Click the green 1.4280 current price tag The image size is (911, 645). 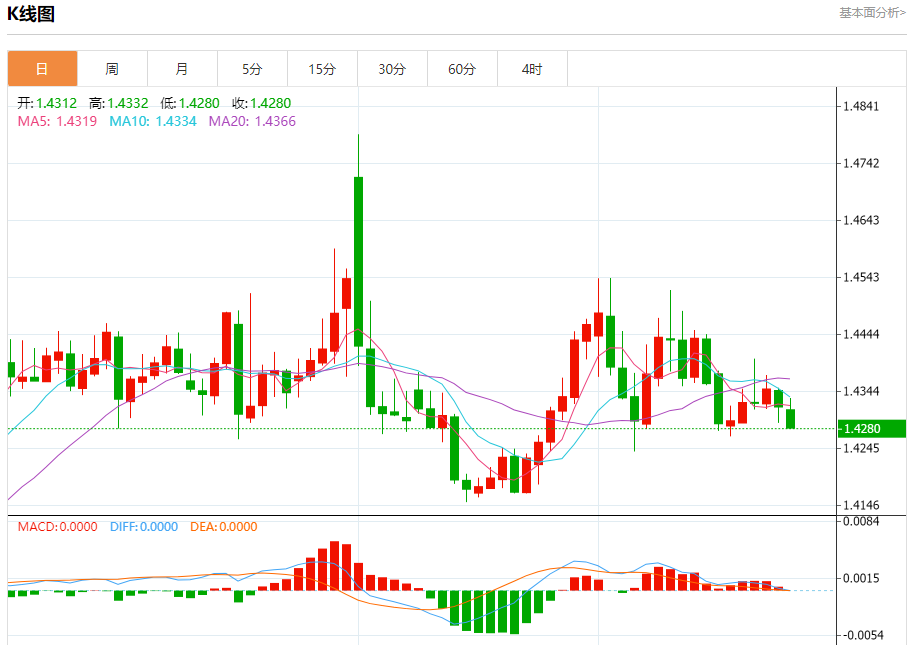[x=871, y=428]
